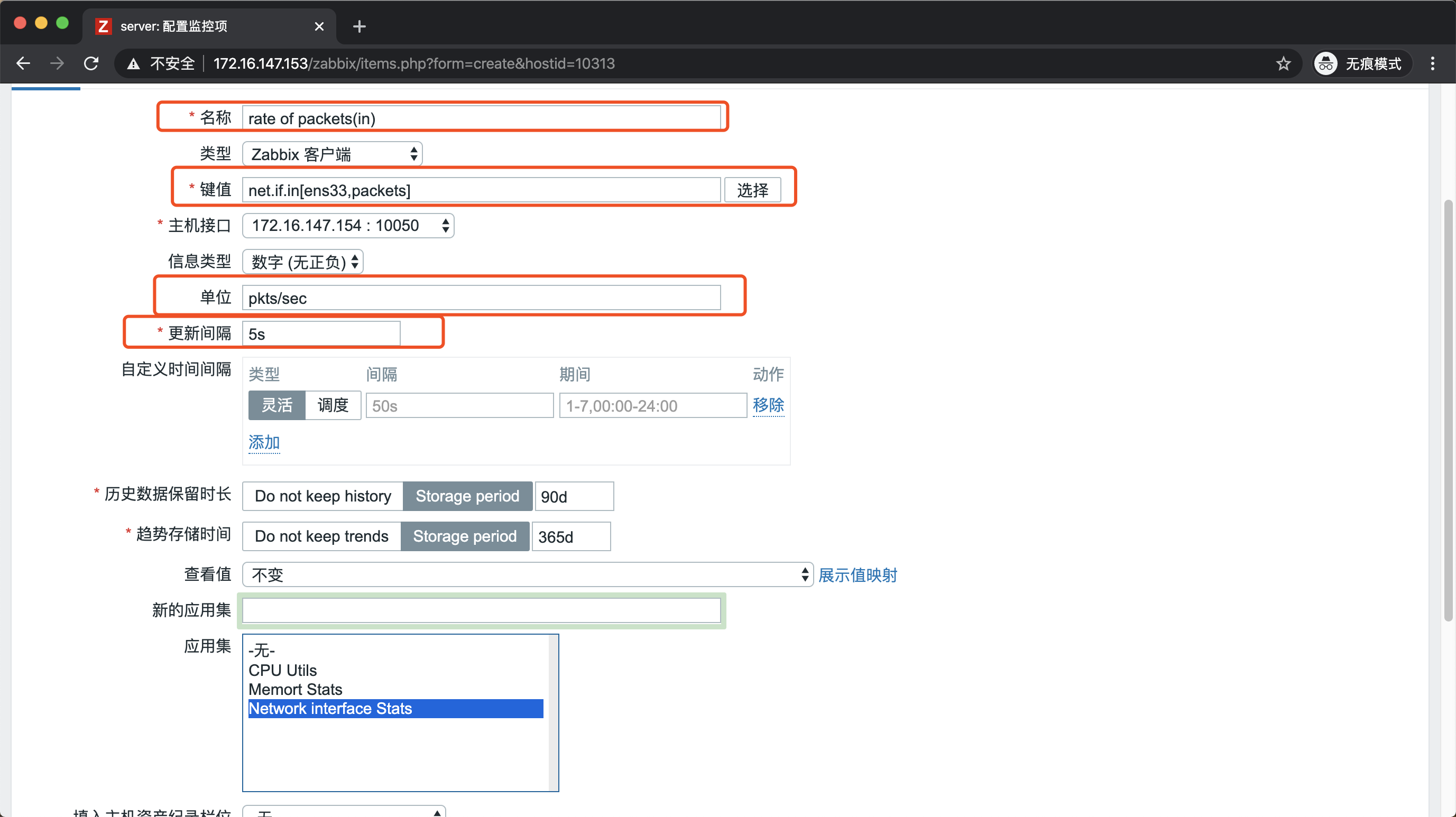Image resolution: width=1456 pixels, height=817 pixels.
Task: Click the incognito mode profile icon
Action: coord(1325,63)
